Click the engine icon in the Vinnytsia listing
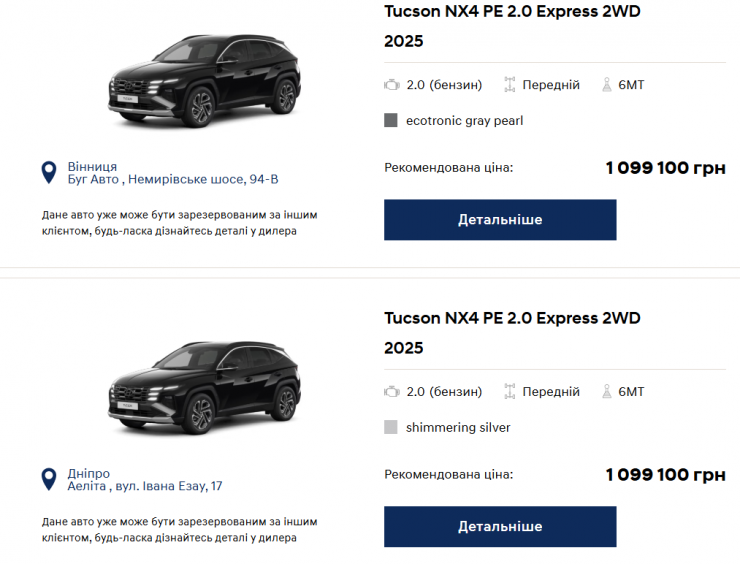740x564 pixels. click(392, 85)
